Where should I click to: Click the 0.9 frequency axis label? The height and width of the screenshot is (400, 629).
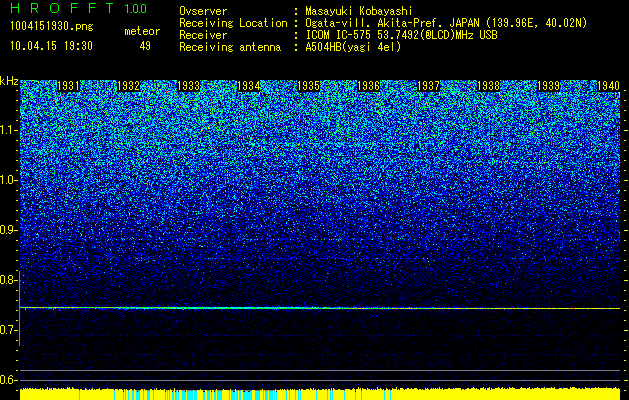9,230
